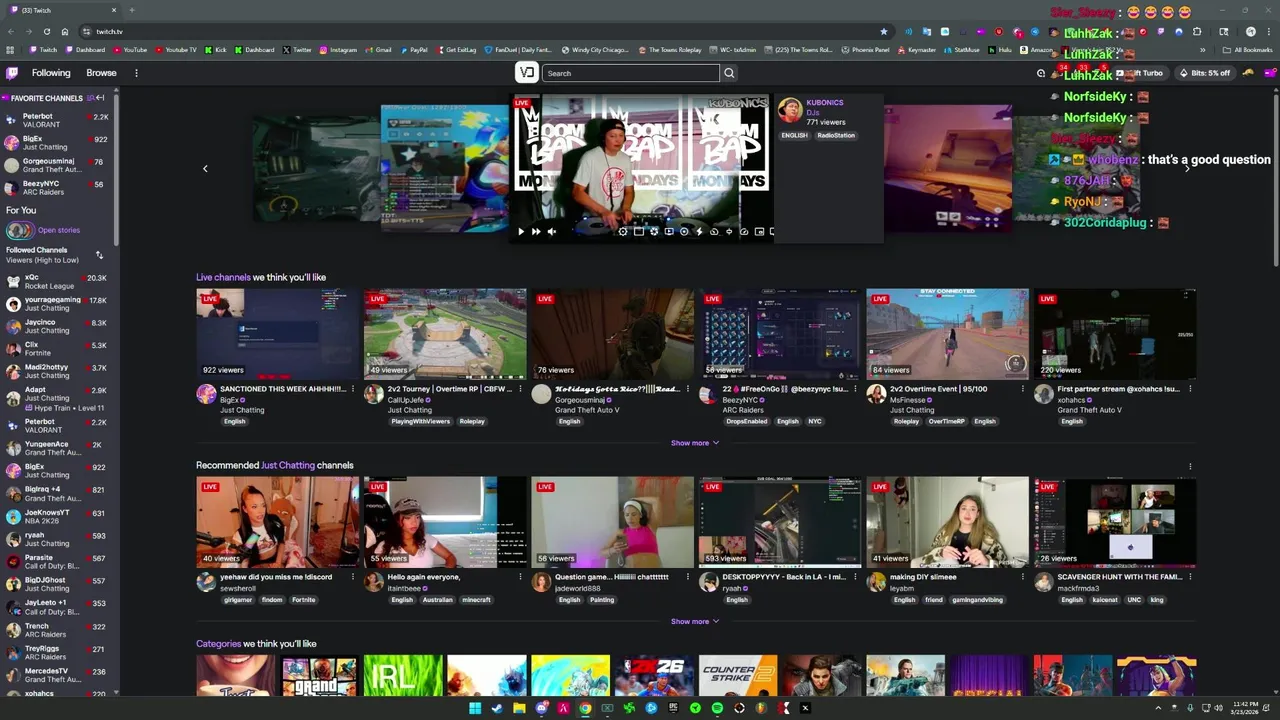Screen dimensions: 1280x720
Task: Mute the featured stream volume
Action: pos(551,231)
